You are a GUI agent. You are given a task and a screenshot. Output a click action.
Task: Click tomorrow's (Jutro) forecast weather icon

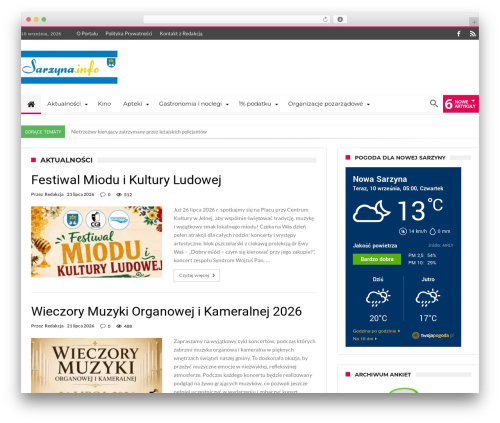(428, 297)
